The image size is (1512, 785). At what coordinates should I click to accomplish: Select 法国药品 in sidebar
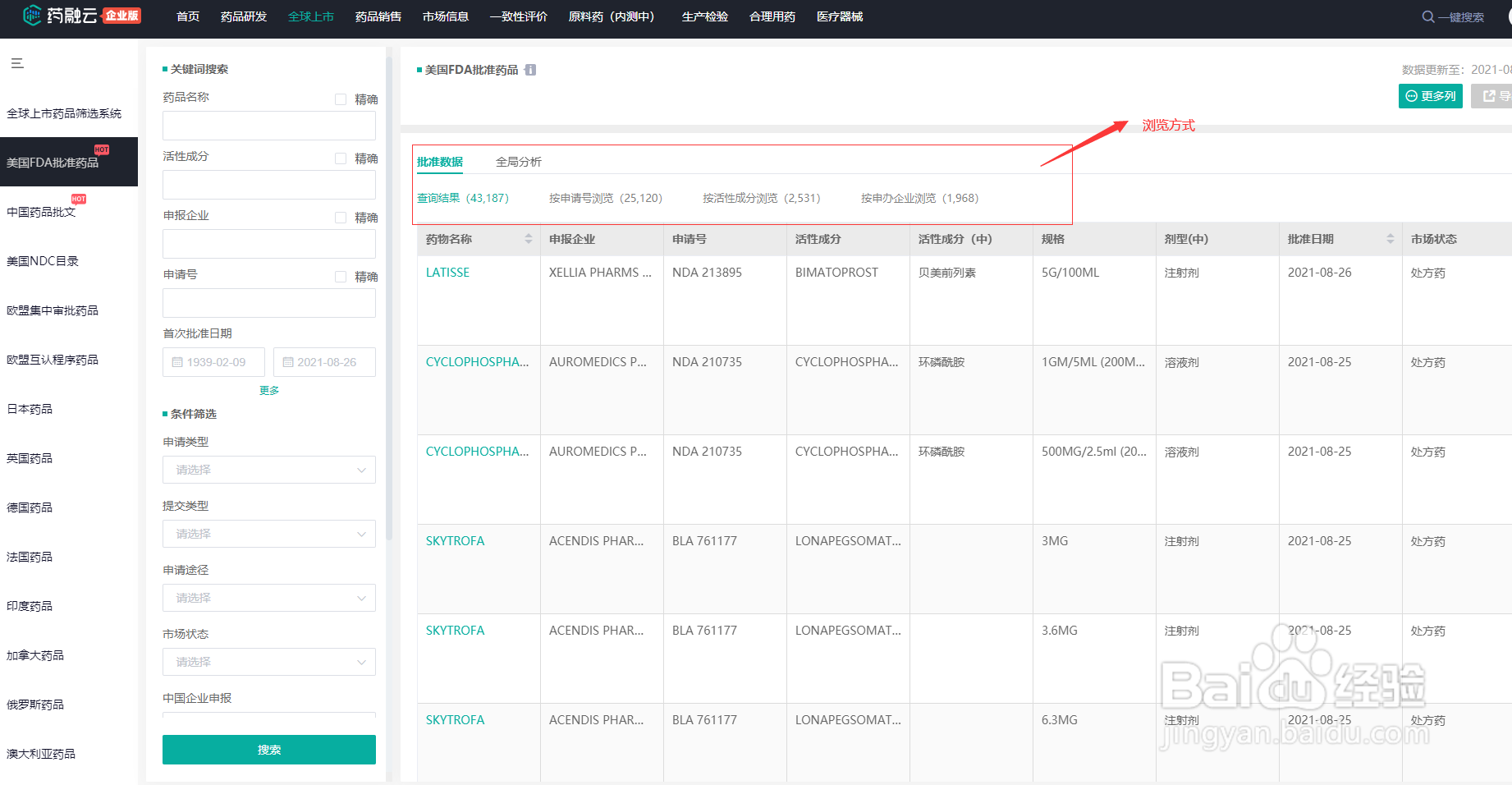(x=30, y=557)
